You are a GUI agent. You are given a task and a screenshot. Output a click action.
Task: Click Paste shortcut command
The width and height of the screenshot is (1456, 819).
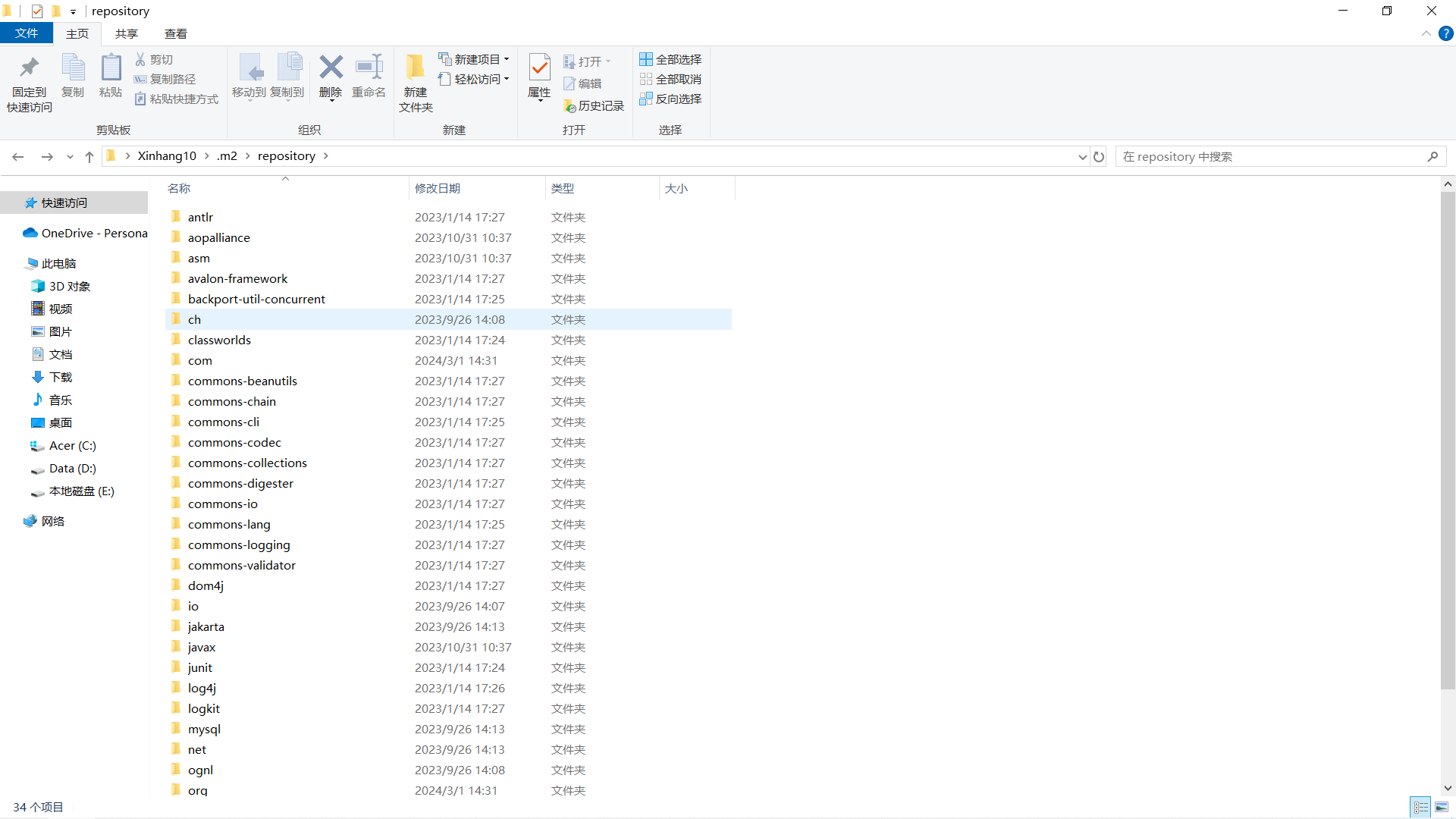(x=177, y=99)
